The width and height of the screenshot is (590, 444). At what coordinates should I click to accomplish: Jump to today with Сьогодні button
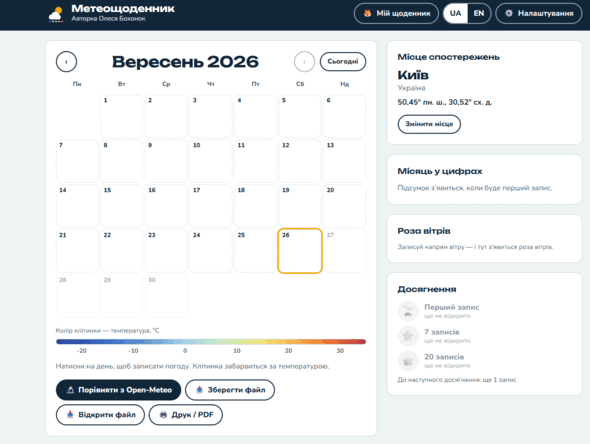343,62
